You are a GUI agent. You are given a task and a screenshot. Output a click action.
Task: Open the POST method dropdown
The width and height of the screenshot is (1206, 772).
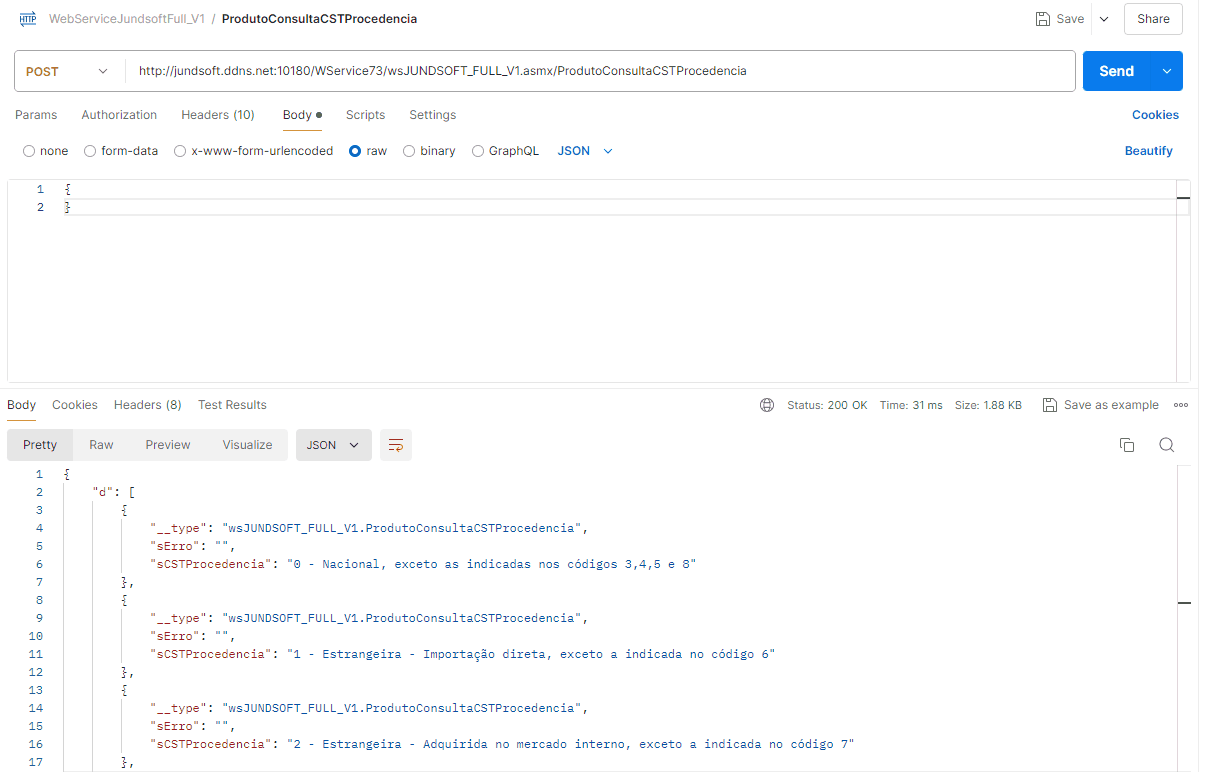point(68,71)
